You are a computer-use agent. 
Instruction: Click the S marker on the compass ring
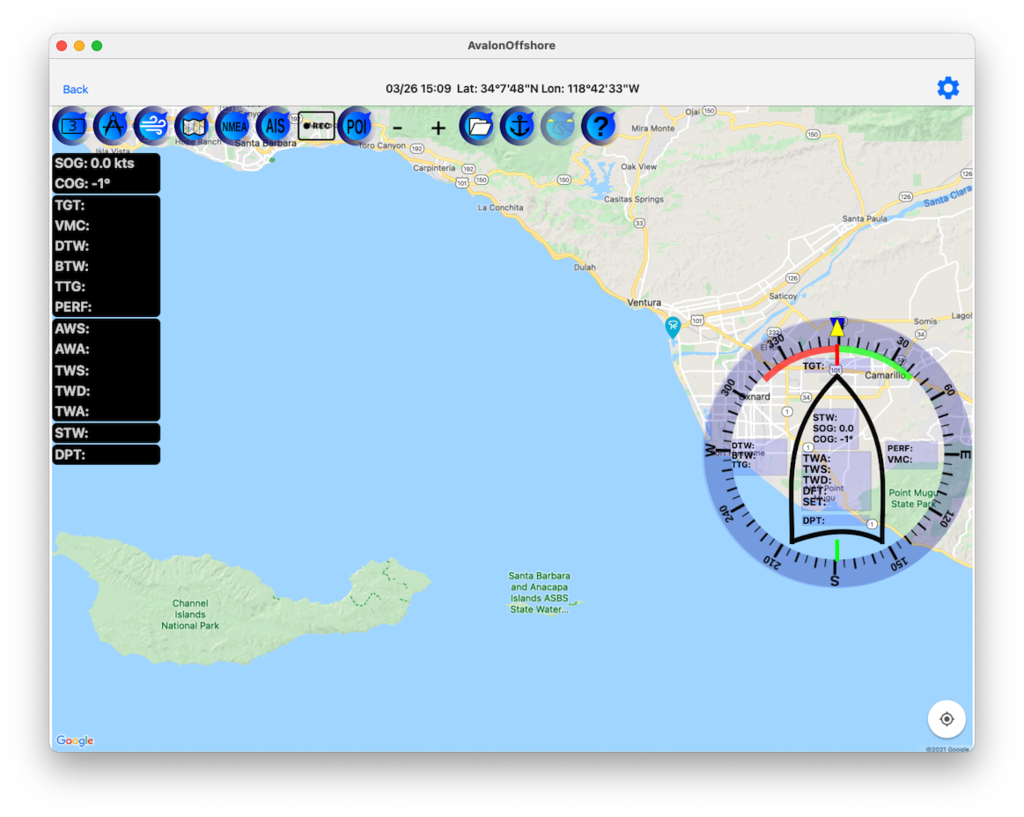[x=835, y=581]
